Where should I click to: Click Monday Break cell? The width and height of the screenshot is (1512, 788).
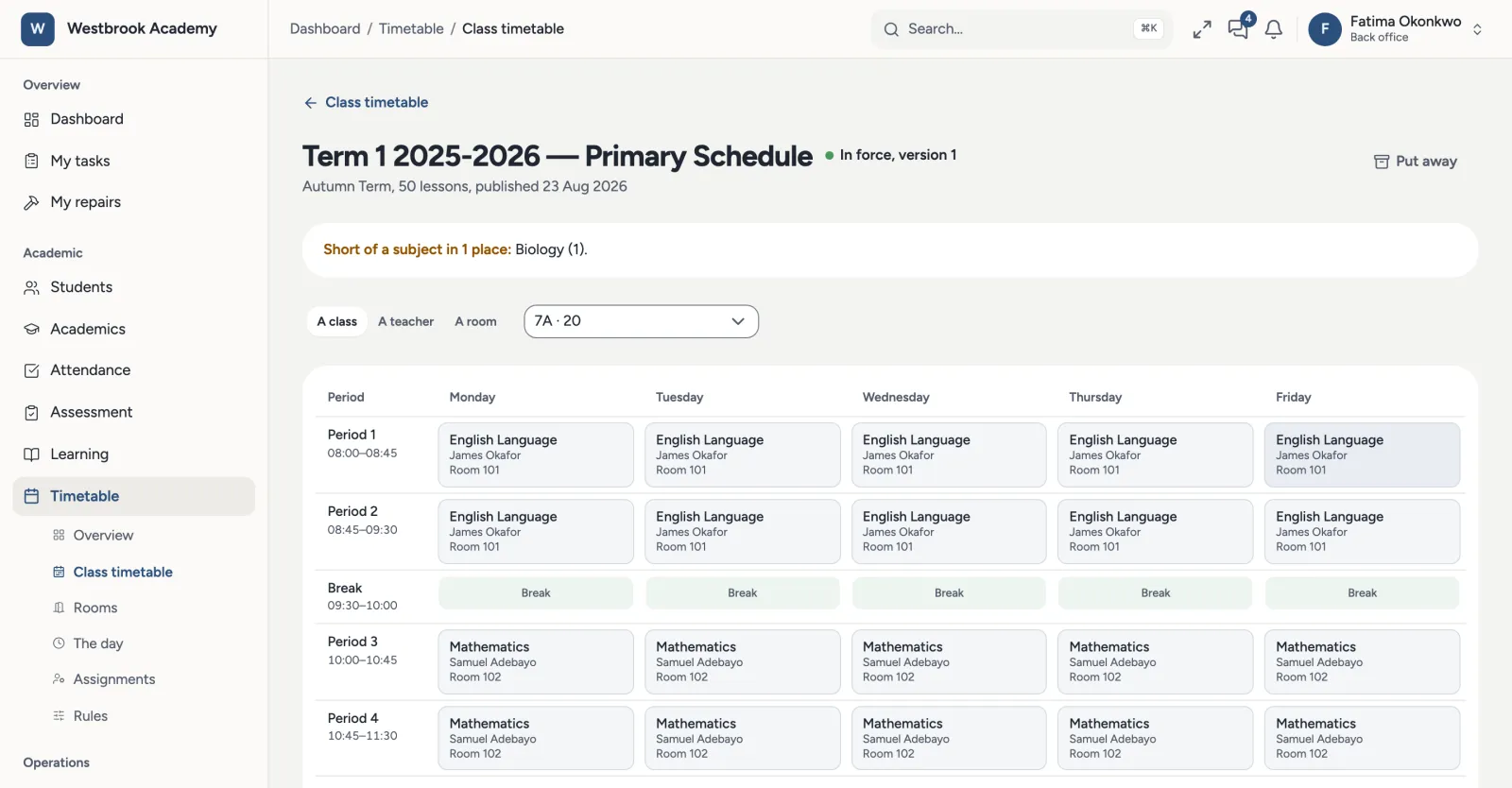(536, 593)
